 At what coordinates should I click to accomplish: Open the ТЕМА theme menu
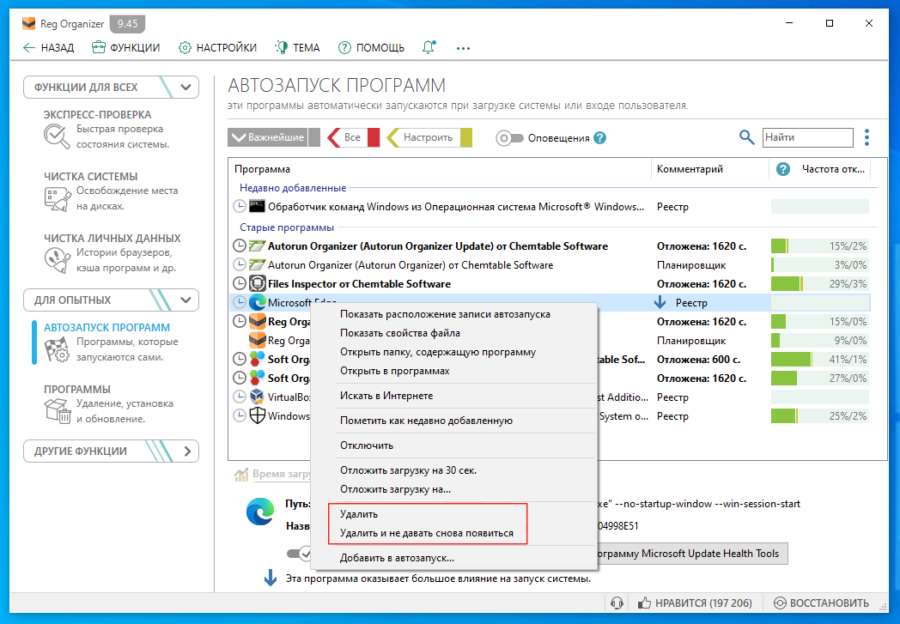(297, 48)
